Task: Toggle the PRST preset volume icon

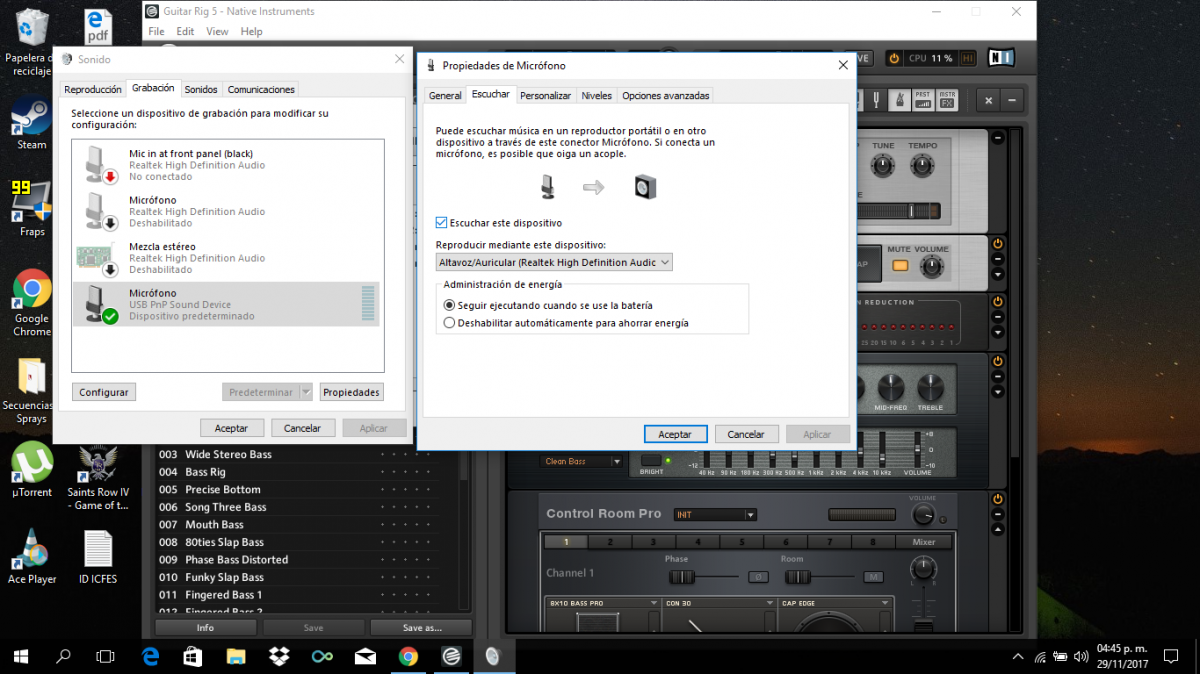Action: point(922,100)
